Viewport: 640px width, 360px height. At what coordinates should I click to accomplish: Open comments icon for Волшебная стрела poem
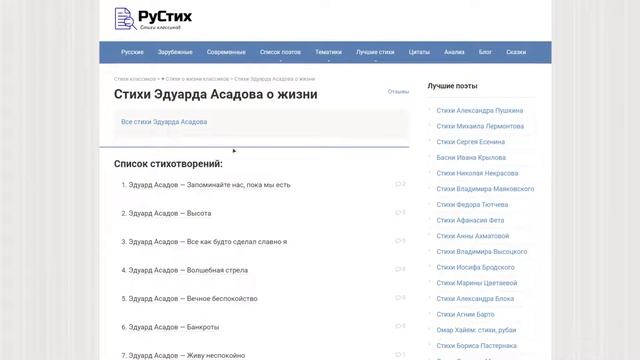pos(400,269)
